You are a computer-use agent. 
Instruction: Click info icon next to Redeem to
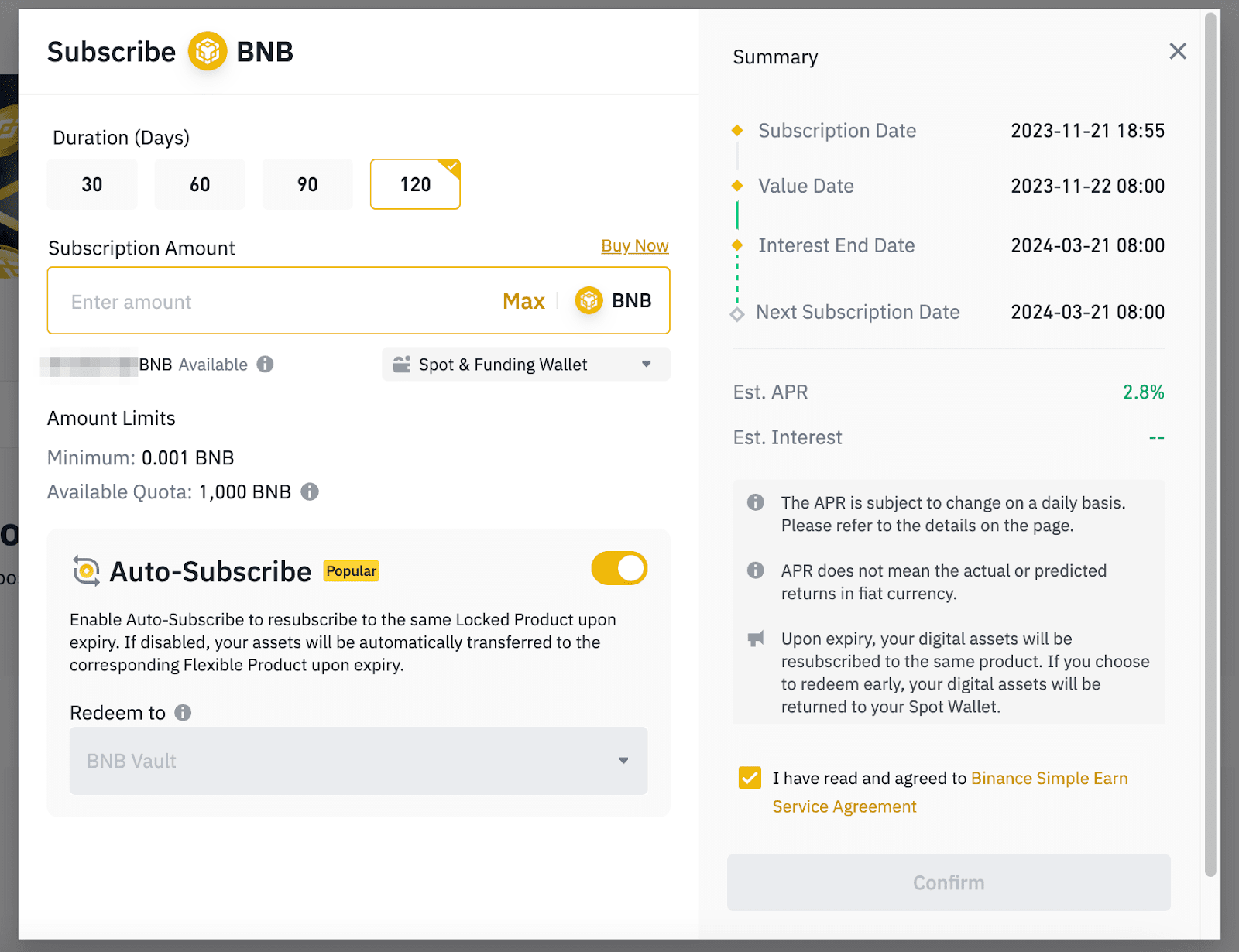click(183, 713)
